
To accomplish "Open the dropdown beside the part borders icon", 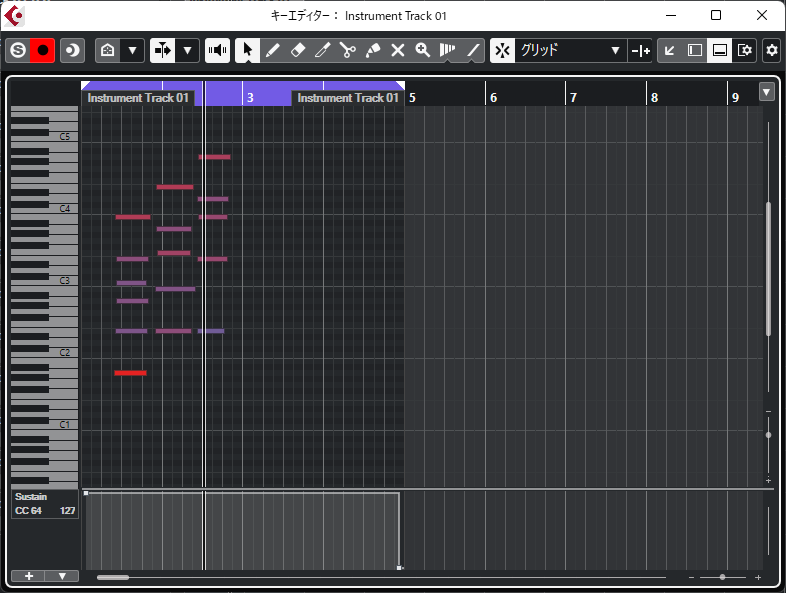I will tap(132, 50).
